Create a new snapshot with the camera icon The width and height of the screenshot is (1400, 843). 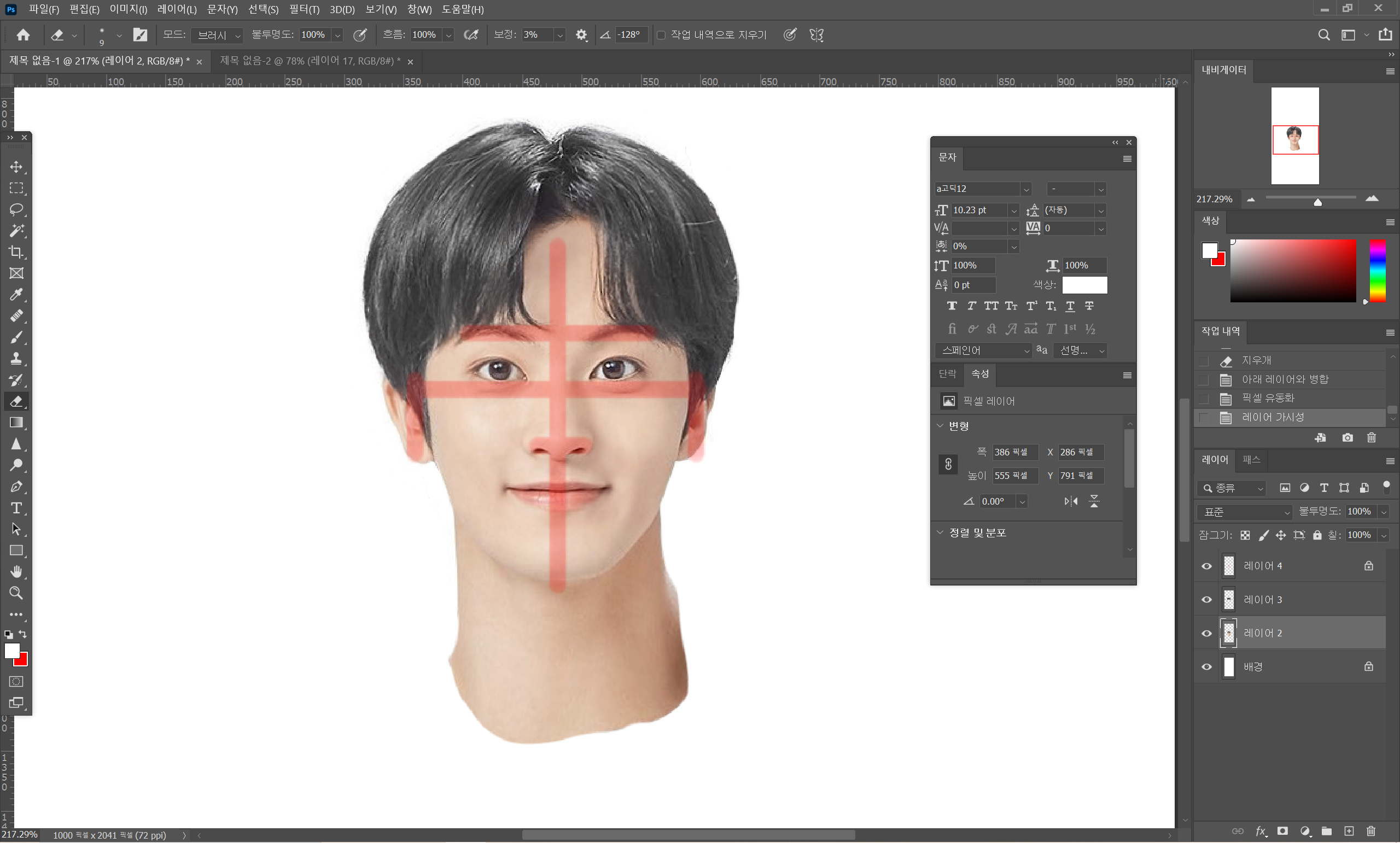1347,437
